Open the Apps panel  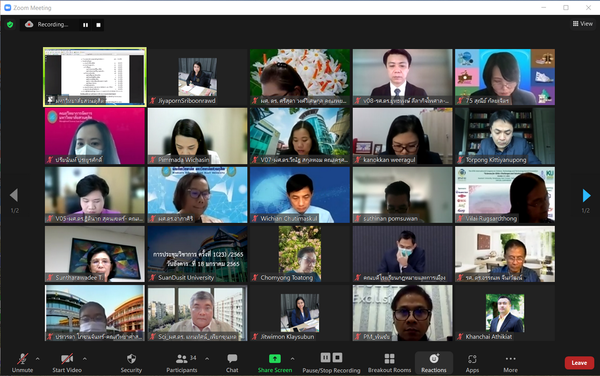(x=472, y=362)
